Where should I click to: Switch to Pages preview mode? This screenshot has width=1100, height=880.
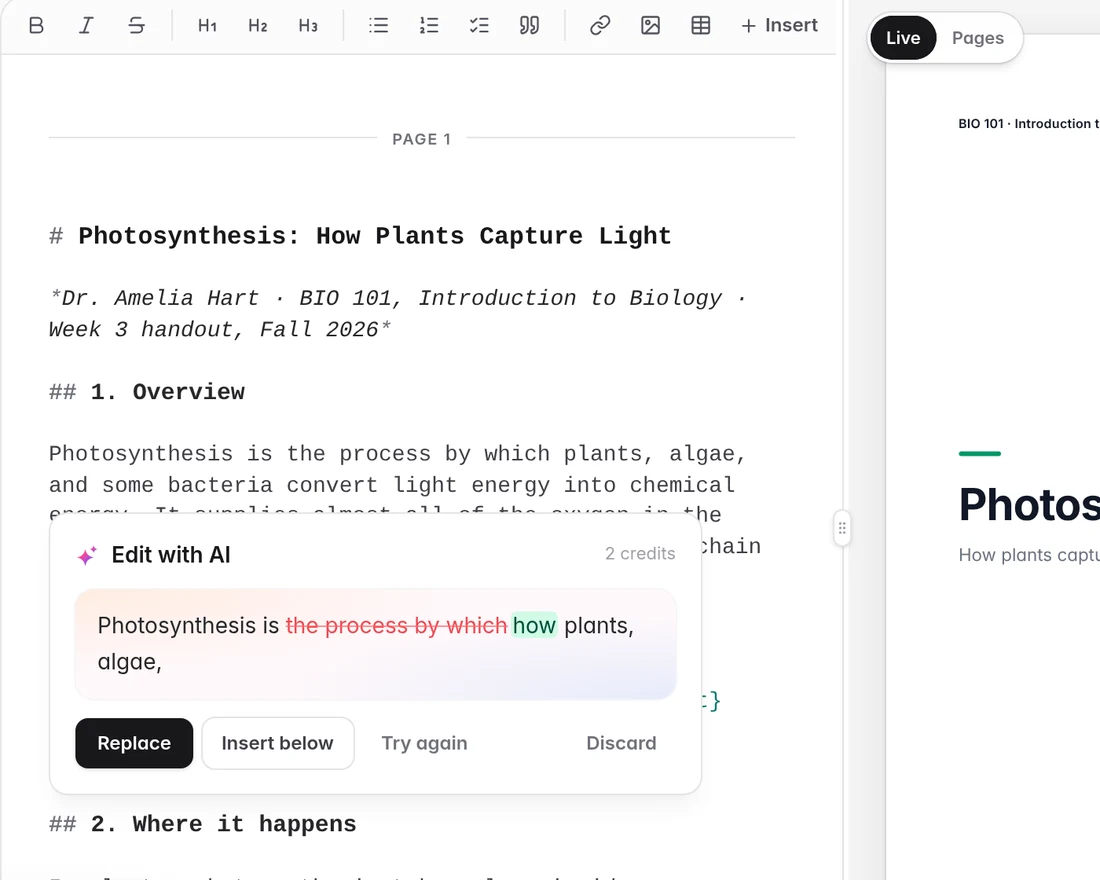point(978,38)
